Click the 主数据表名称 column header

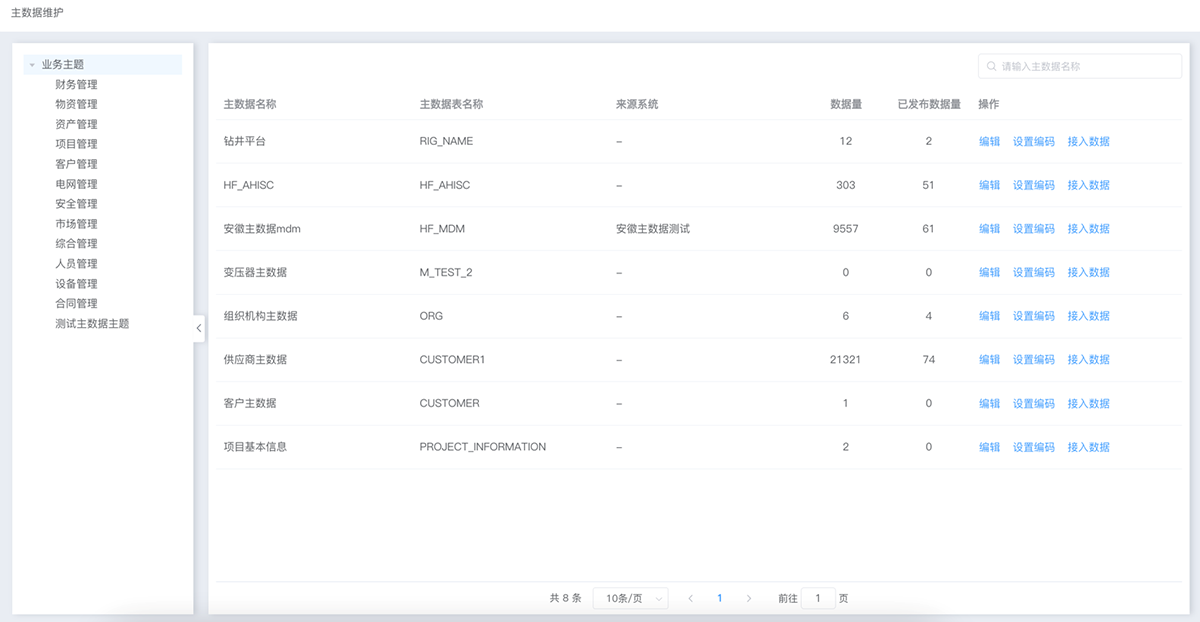pyautogui.click(x=451, y=104)
